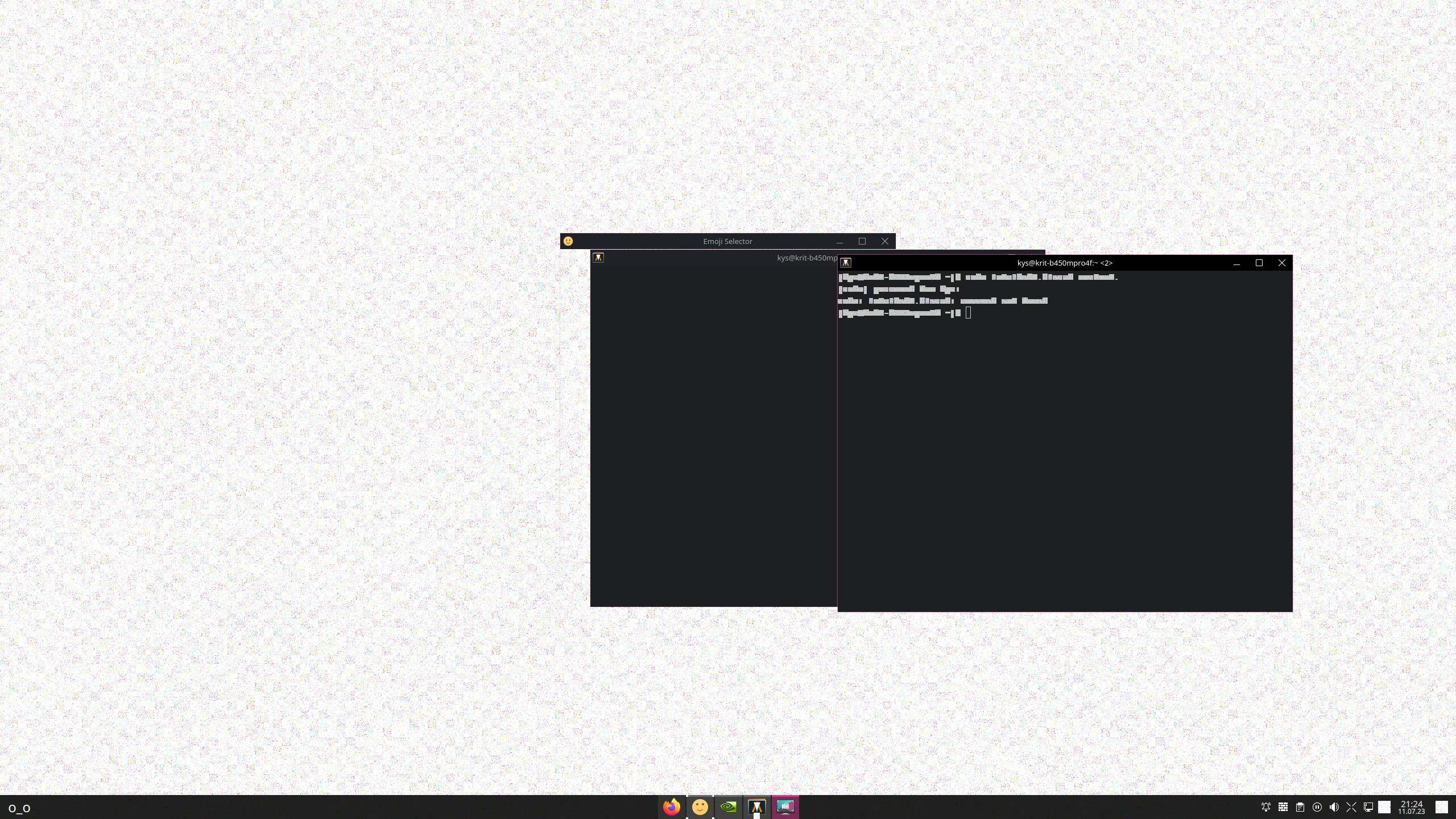Open Firefox from the taskbar
Viewport: 1456px width, 819px height.
(672, 806)
